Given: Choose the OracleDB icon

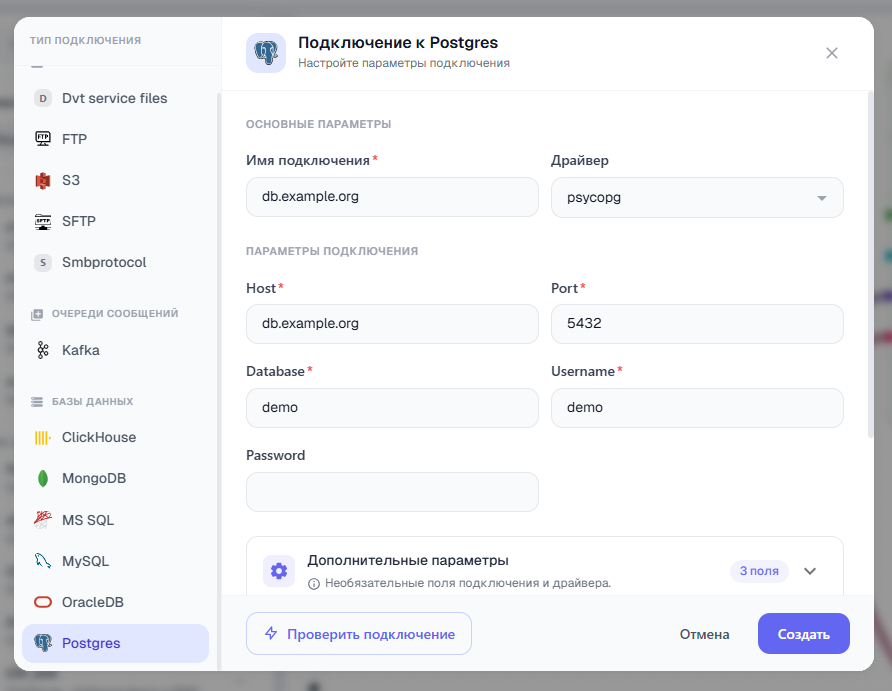Looking at the screenshot, I should pos(43,602).
